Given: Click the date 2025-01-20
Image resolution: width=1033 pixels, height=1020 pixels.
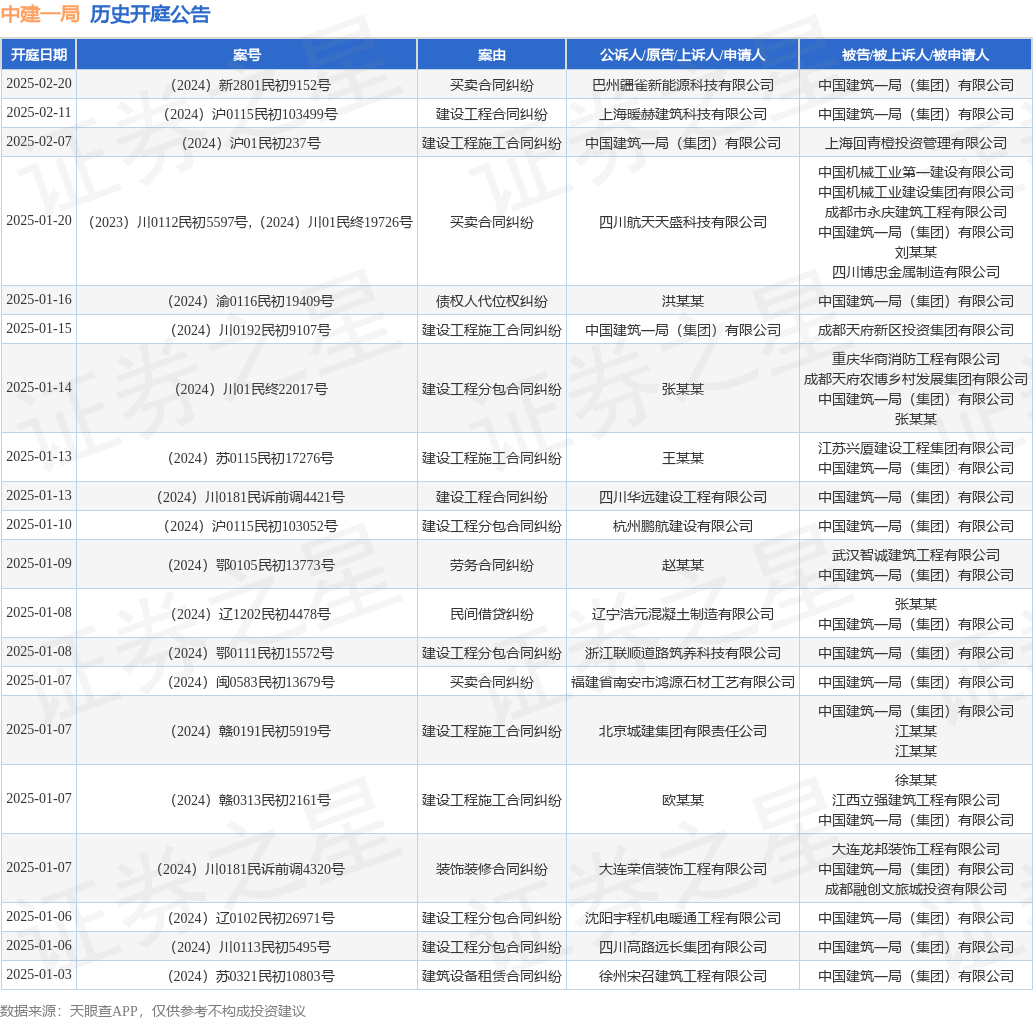Looking at the screenshot, I should pos(39,220).
